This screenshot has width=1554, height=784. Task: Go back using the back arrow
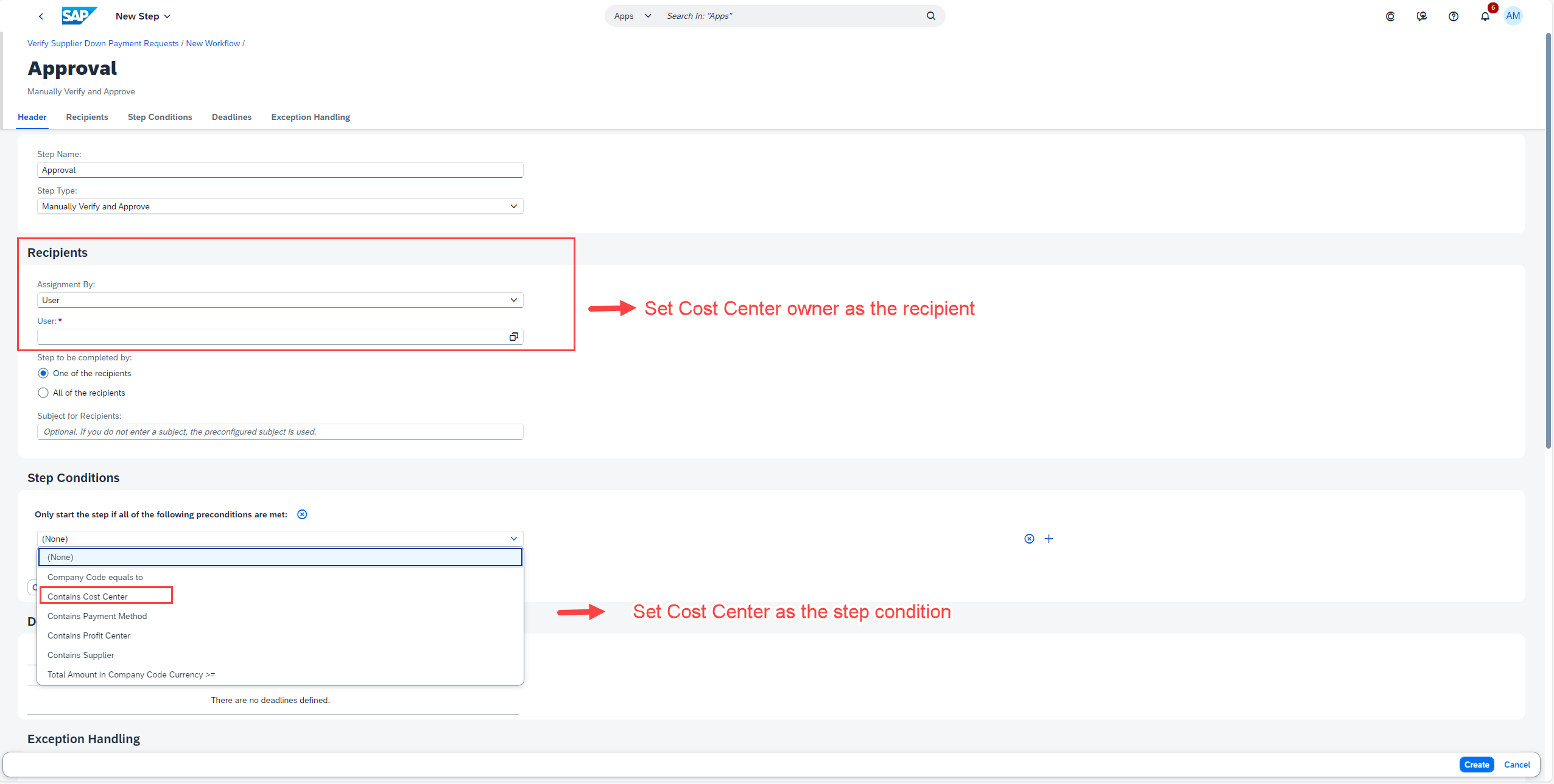pyautogui.click(x=41, y=16)
